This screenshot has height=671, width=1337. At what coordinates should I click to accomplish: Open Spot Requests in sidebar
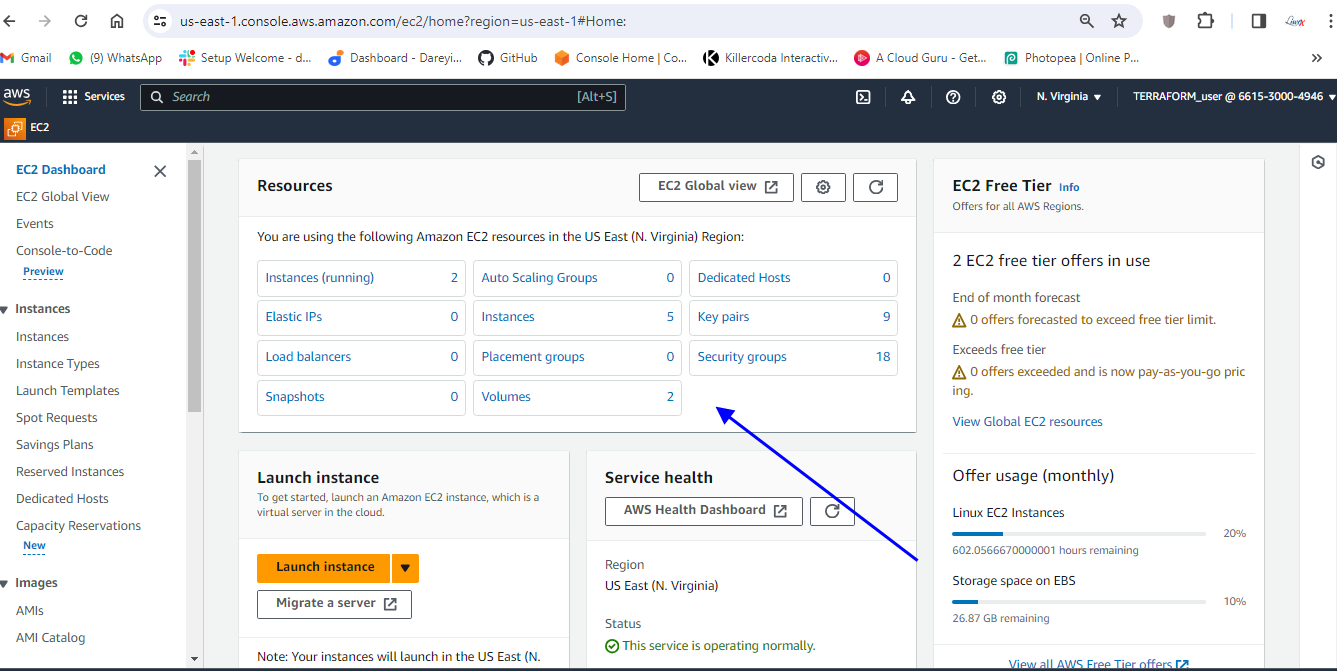click(x=56, y=418)
